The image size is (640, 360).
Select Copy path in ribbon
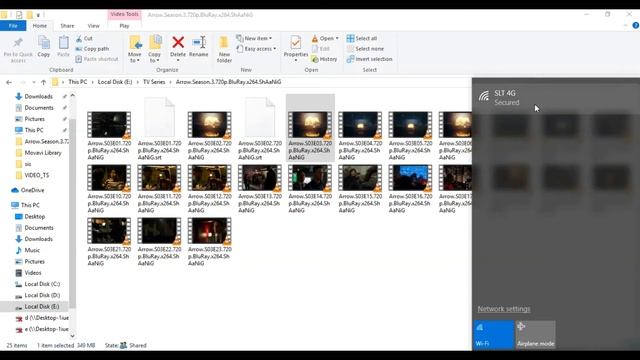(92, 49)
